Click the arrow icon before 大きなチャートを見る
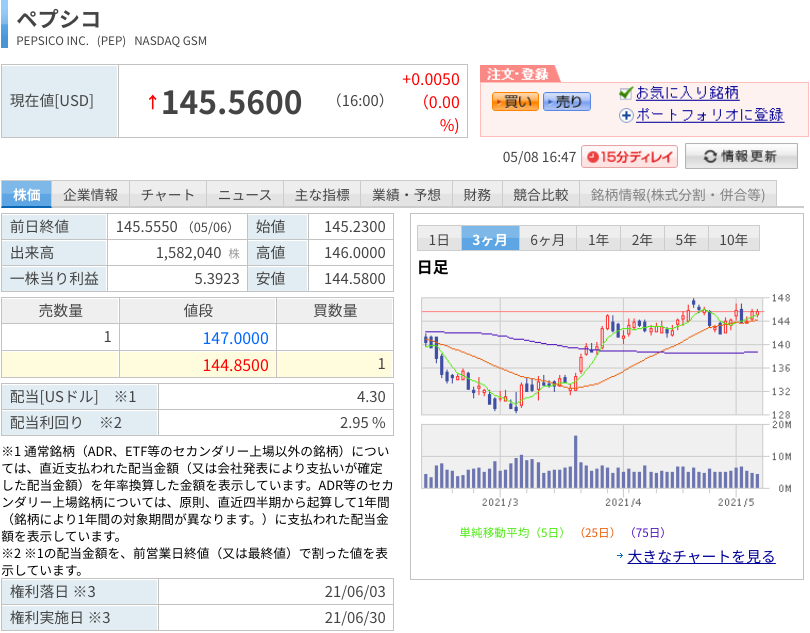The height and width of the screenshot is (633, 810). pos(620,556)
